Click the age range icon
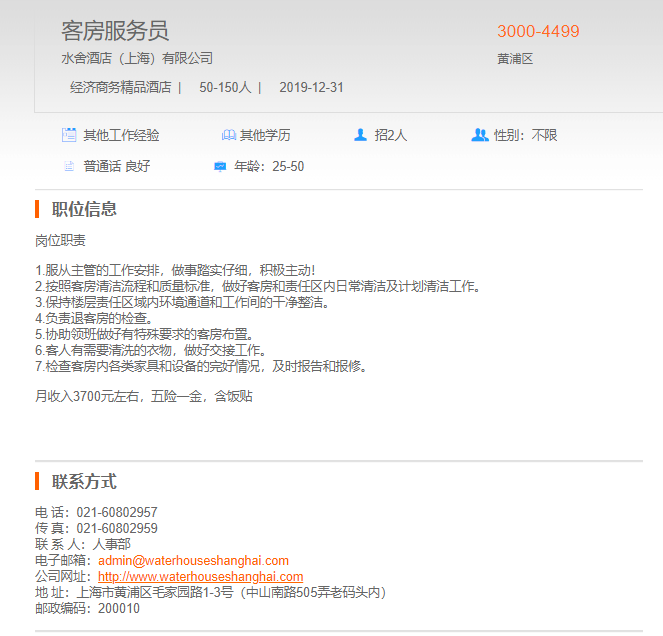The width and height of the screenshot is (663, 636). (x=220, y=166)
